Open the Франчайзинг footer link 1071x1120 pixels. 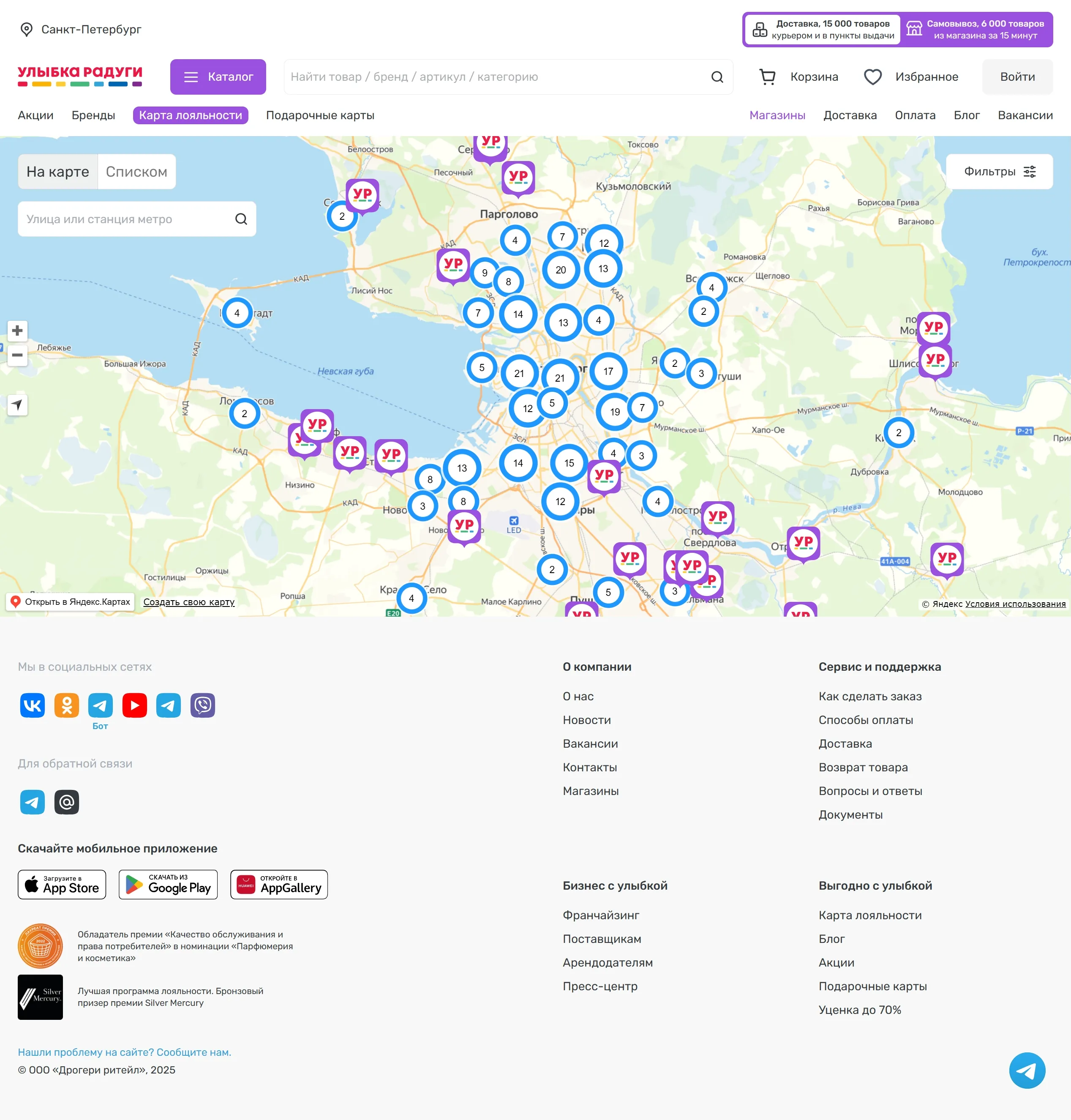click(601, 915)
